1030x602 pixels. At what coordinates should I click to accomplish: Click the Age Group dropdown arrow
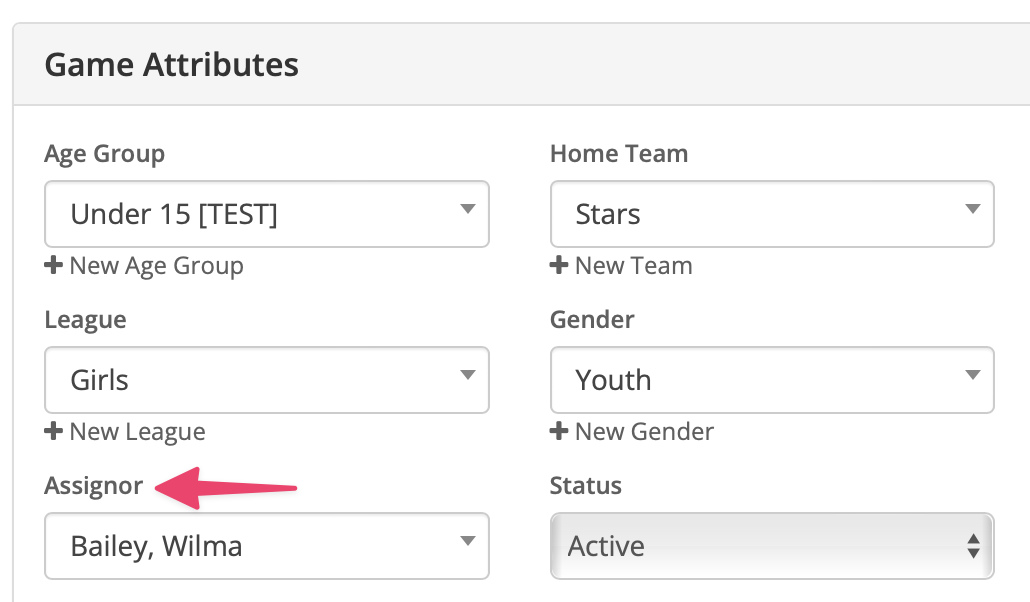click(468, 209)
